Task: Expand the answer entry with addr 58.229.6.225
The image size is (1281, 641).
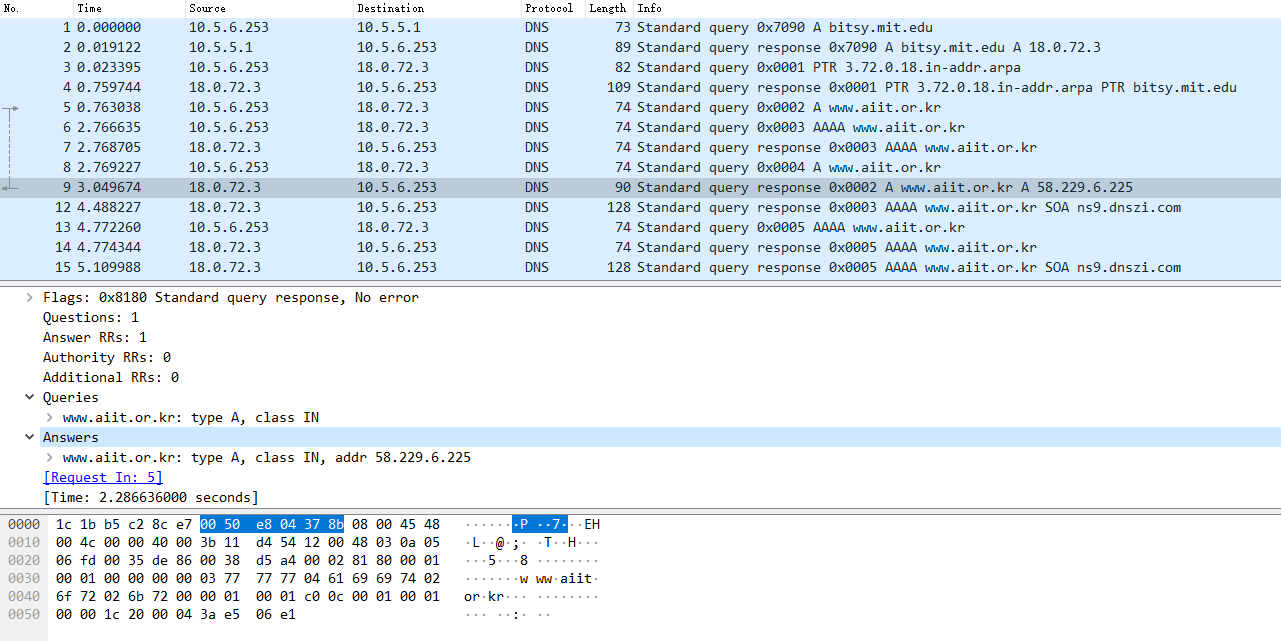Action: 50,457
